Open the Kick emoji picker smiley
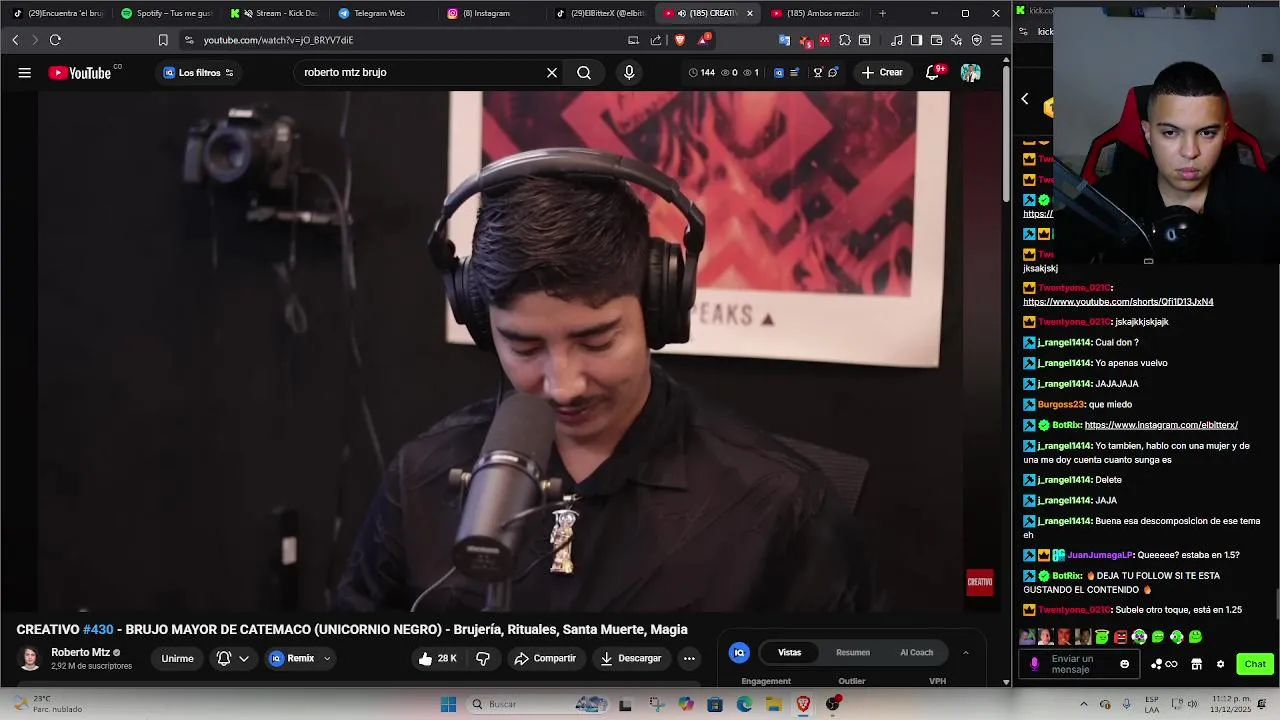Image resolution: width=1280 pixels, height=720 pixels. [x=1125, y=664]
